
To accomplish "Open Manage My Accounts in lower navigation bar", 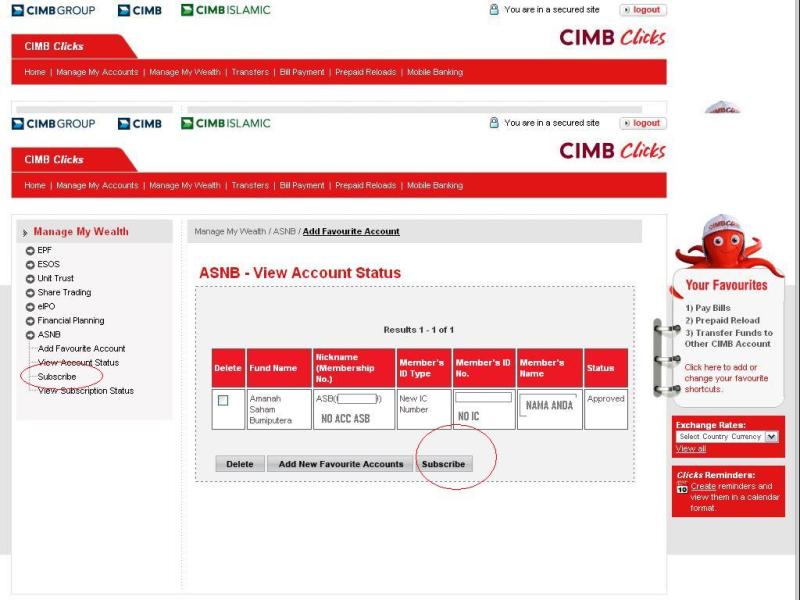I will [x=97, y=185].
